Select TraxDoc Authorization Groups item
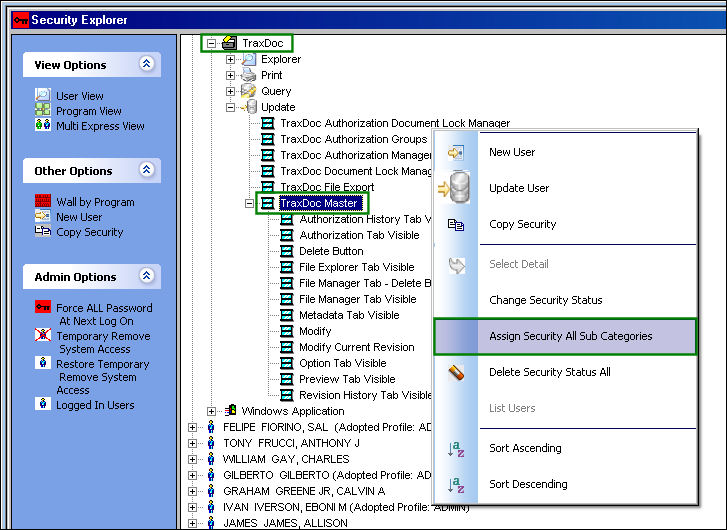 tap(354, 139)
